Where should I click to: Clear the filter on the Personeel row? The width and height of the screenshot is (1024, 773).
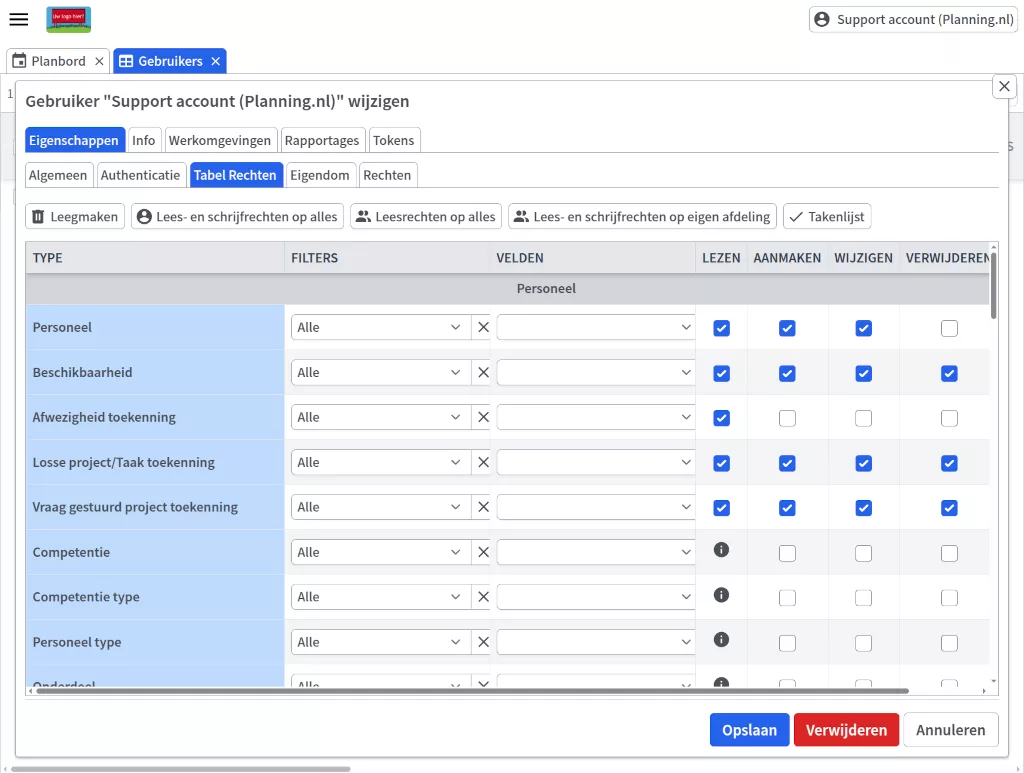[x=483, y=327]
